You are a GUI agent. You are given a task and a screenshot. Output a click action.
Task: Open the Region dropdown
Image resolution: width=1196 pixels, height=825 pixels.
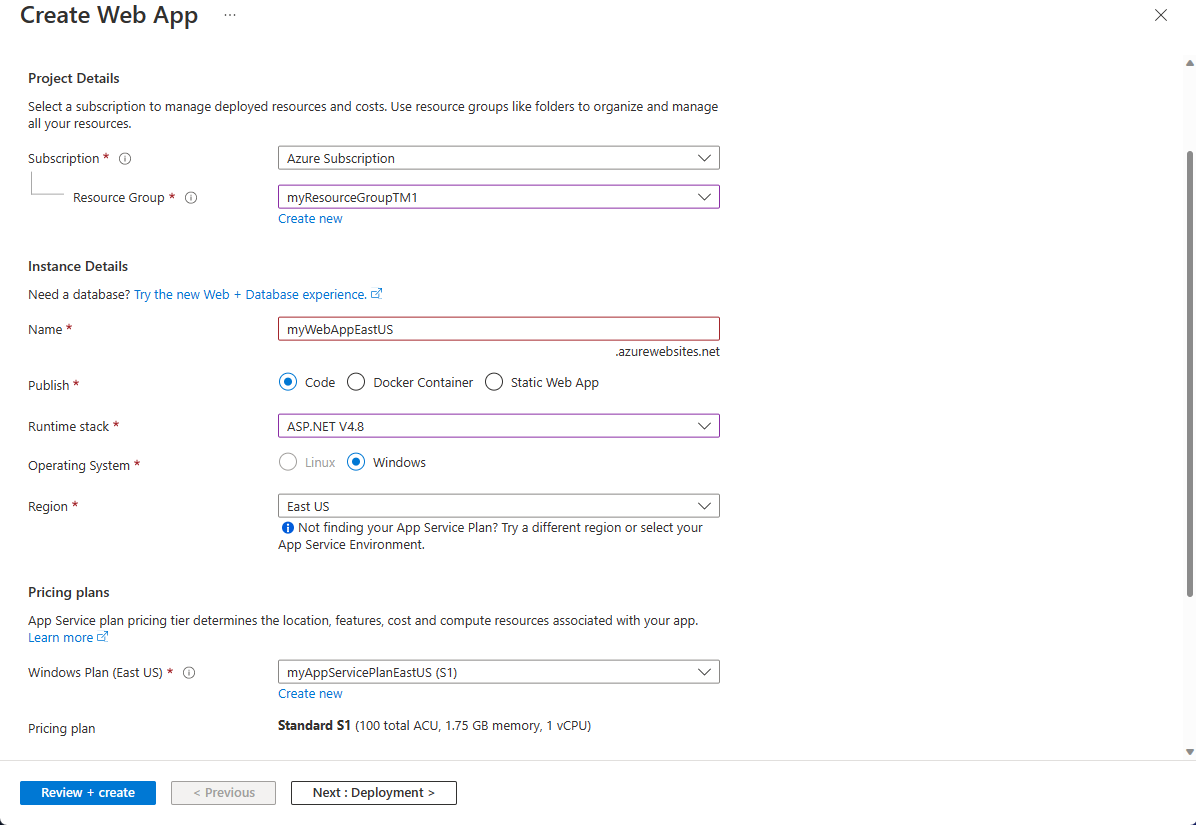click(706, 505)
